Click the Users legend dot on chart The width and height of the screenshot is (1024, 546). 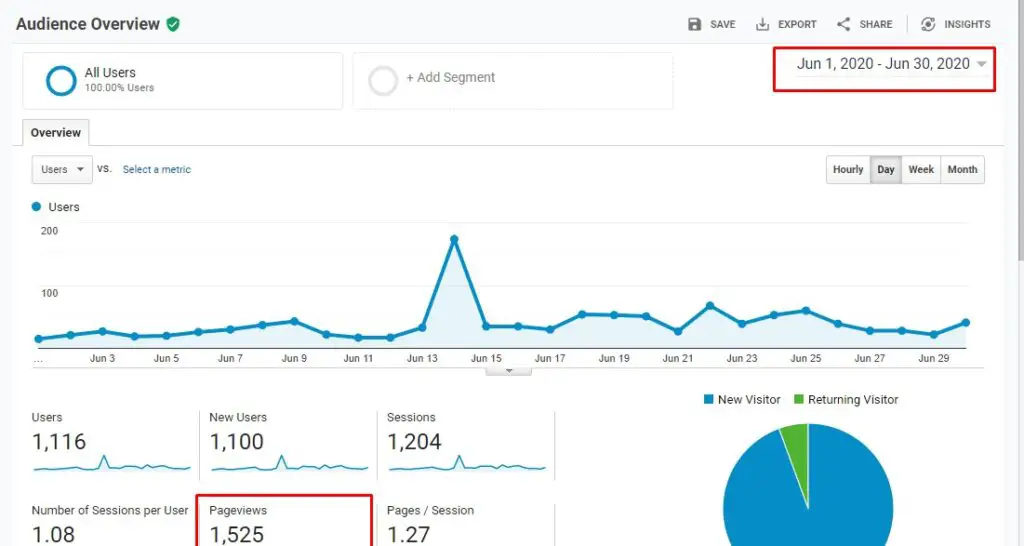tap(37, 206)
